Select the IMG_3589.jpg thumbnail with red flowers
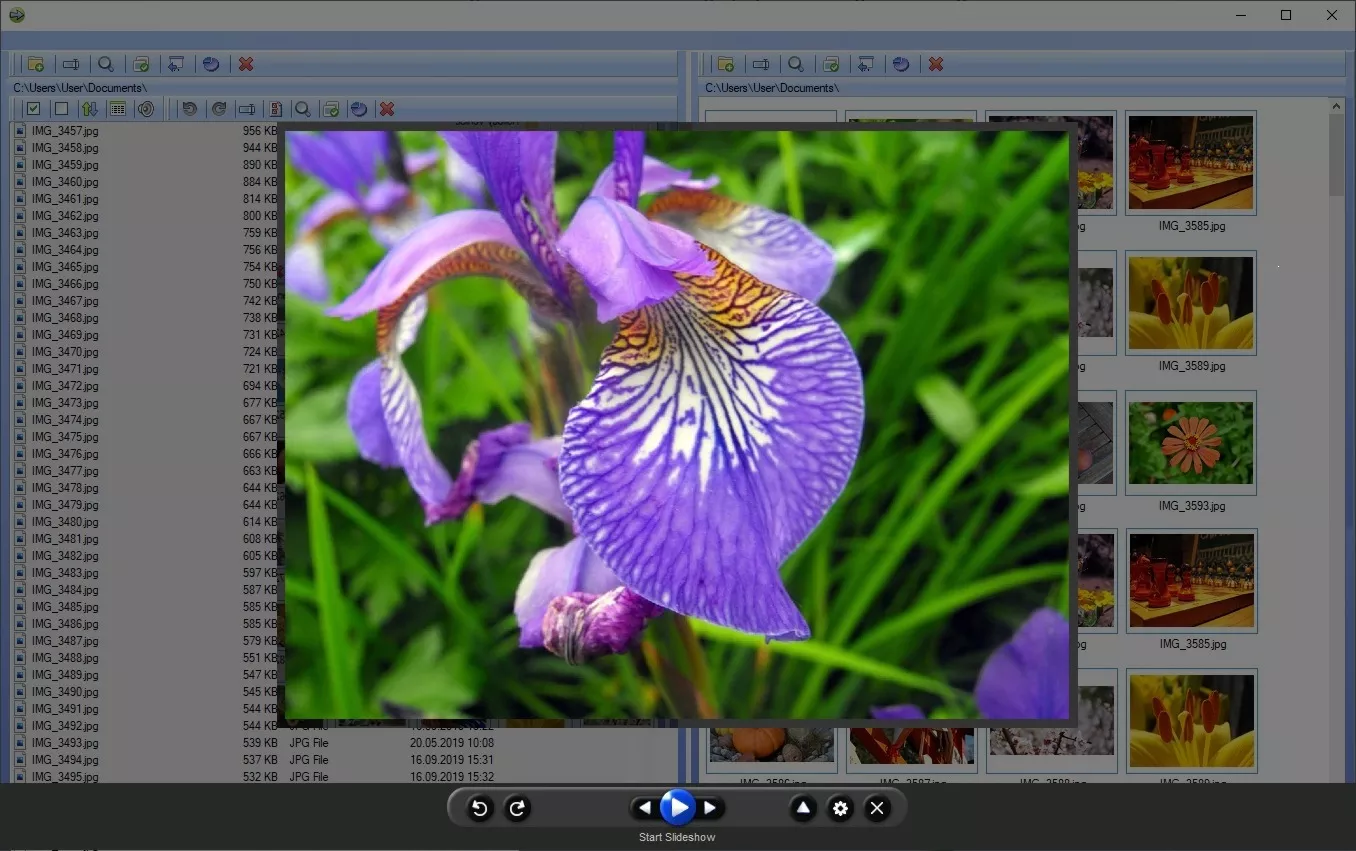The width and height of the screenshot is (1356, 851). pyautogui.click(x=1190, y=303)
